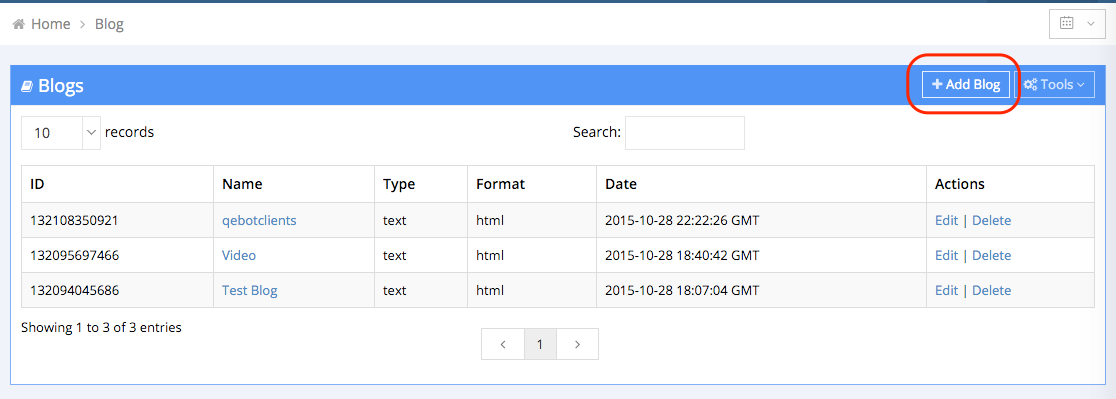Expand the records-per-page dropdown
This screenshot has width=1116, height=399.
[61, 132]
